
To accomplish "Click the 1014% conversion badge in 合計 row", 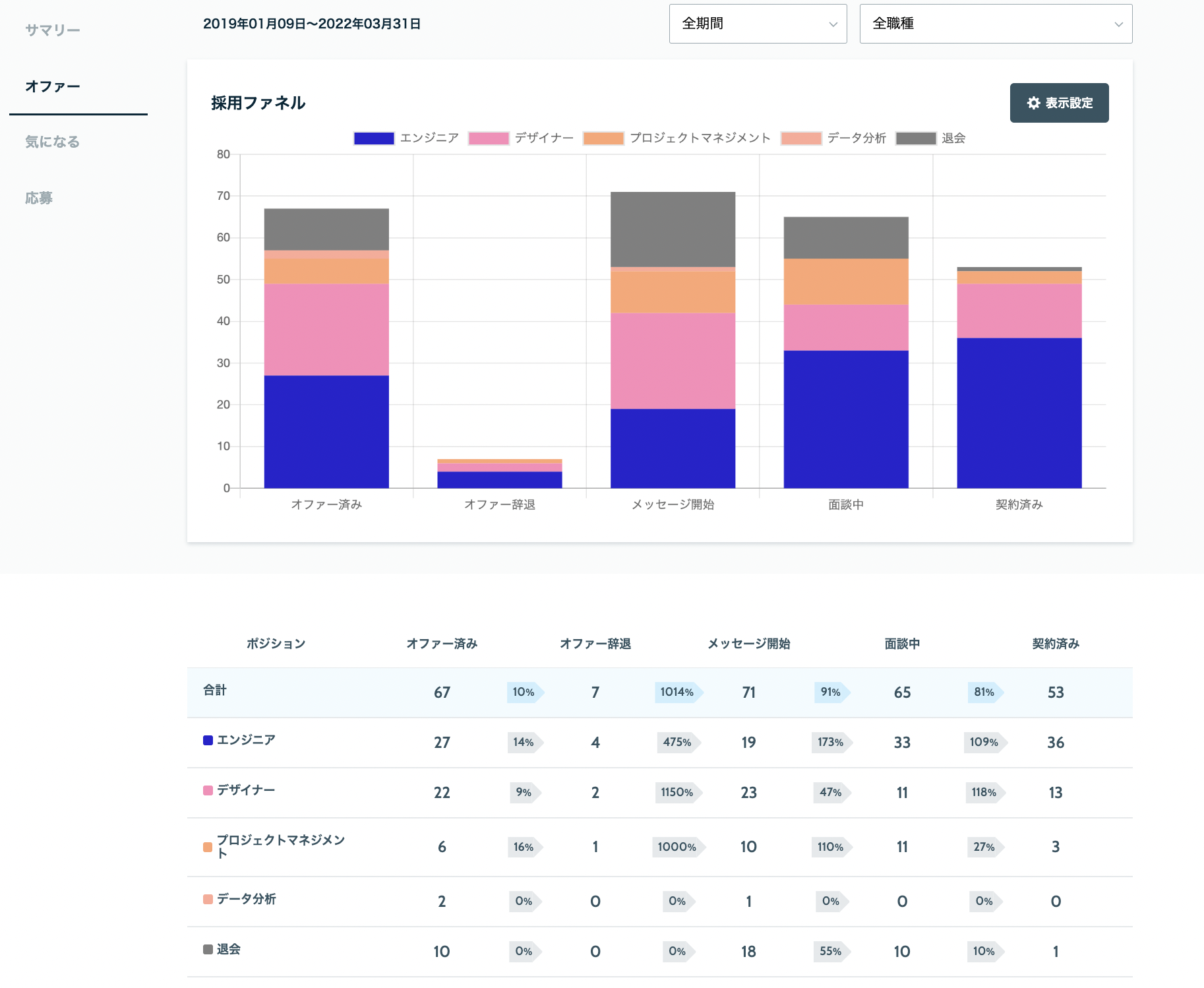I will click(x=678, y=692).
